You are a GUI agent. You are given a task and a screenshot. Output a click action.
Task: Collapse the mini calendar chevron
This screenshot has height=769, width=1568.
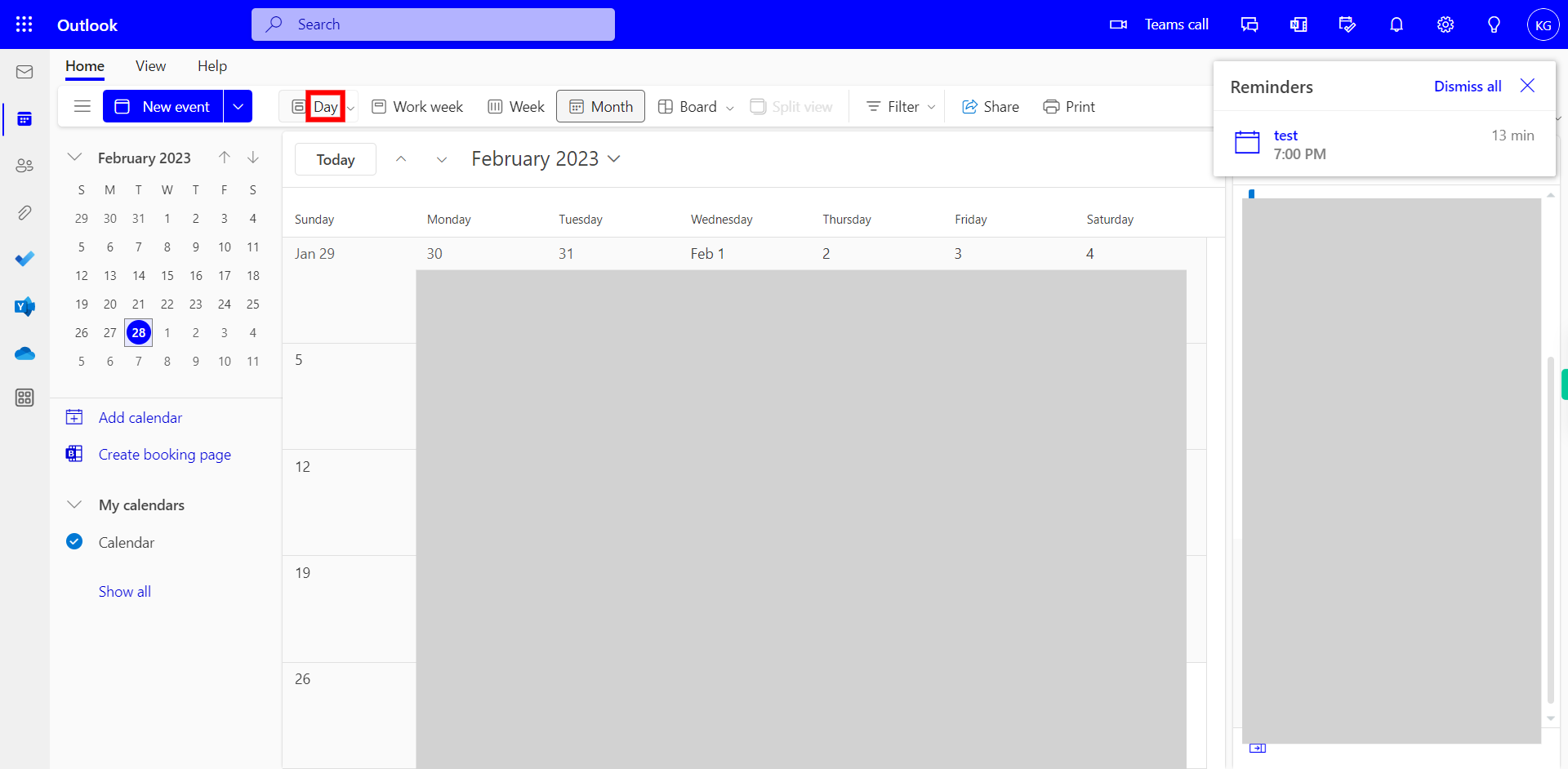coord(74,157)
